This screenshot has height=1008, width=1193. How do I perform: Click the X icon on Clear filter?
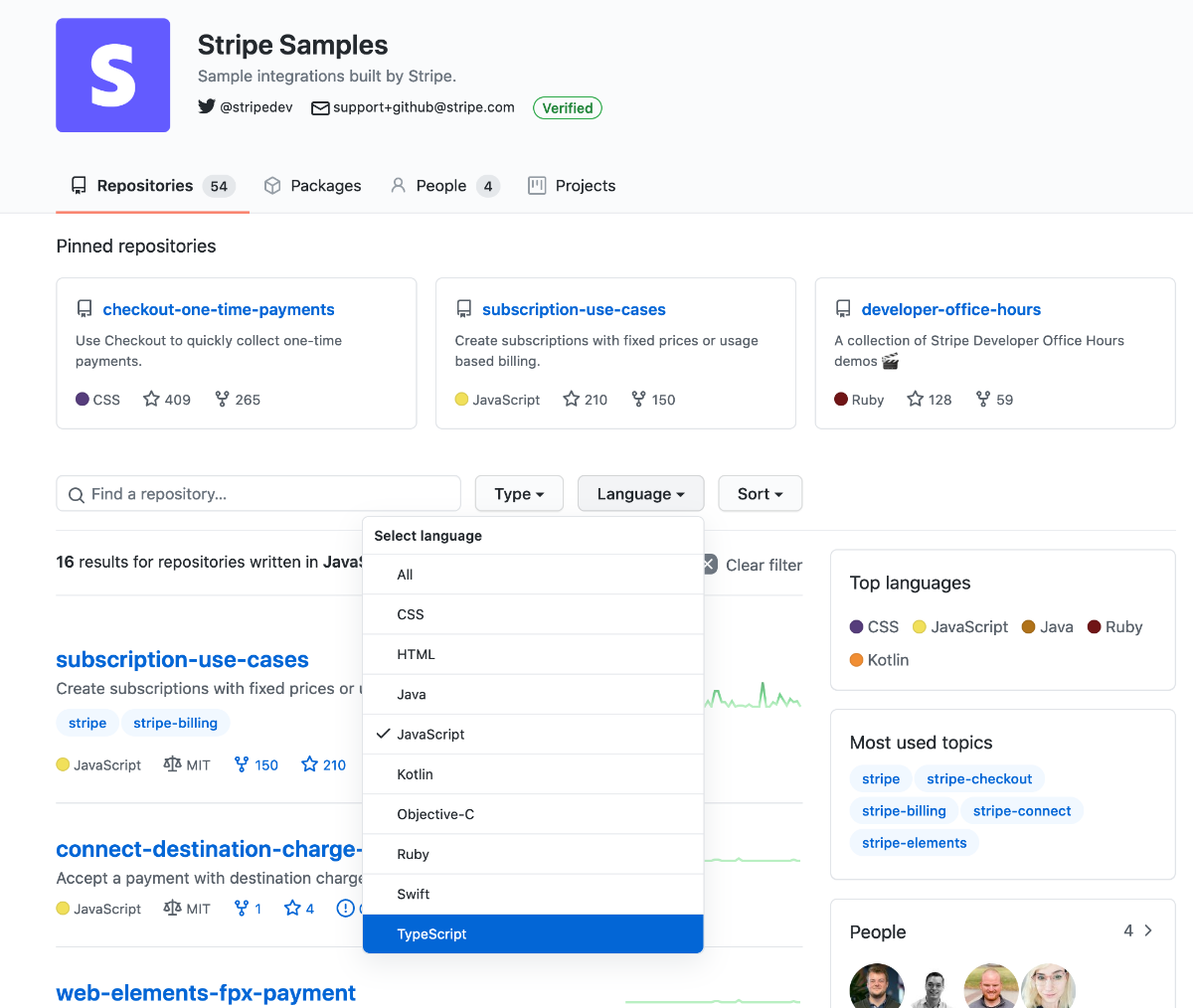pos(707,564)
